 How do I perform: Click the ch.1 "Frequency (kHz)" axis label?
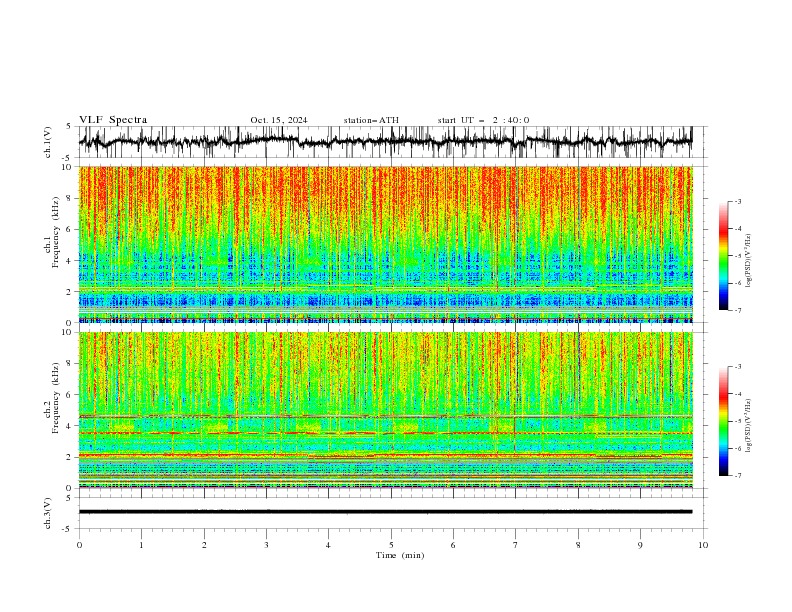pyautogui.click(x=56, y=232)
